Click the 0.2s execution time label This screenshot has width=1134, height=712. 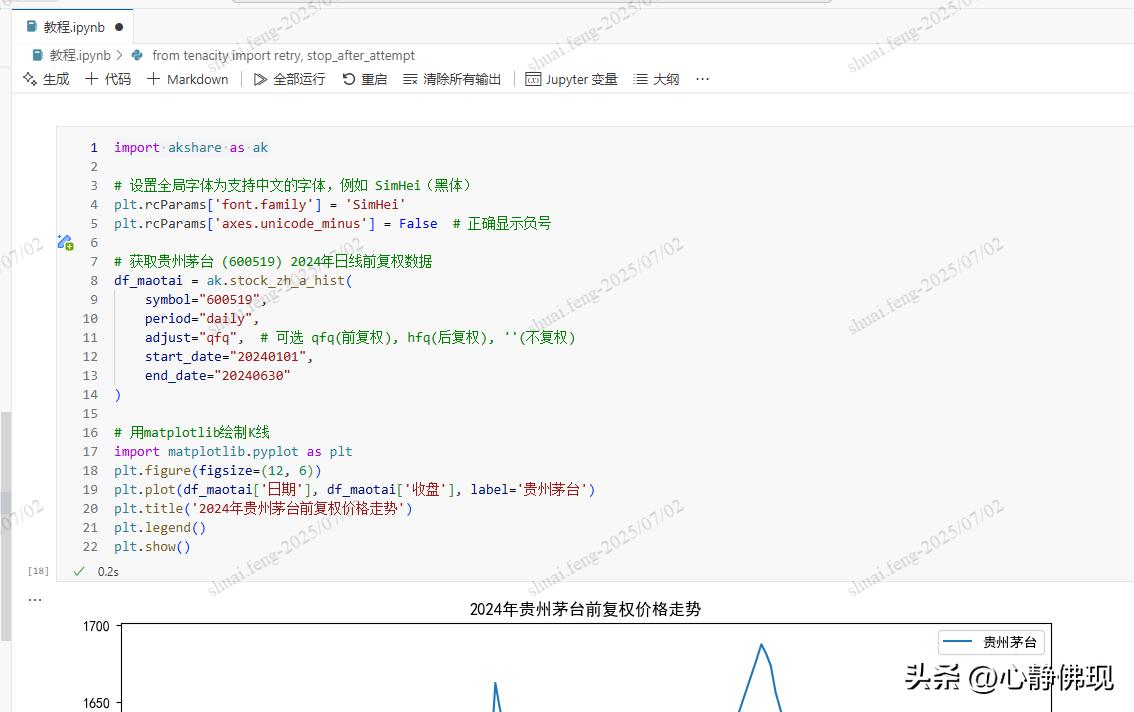108,572
